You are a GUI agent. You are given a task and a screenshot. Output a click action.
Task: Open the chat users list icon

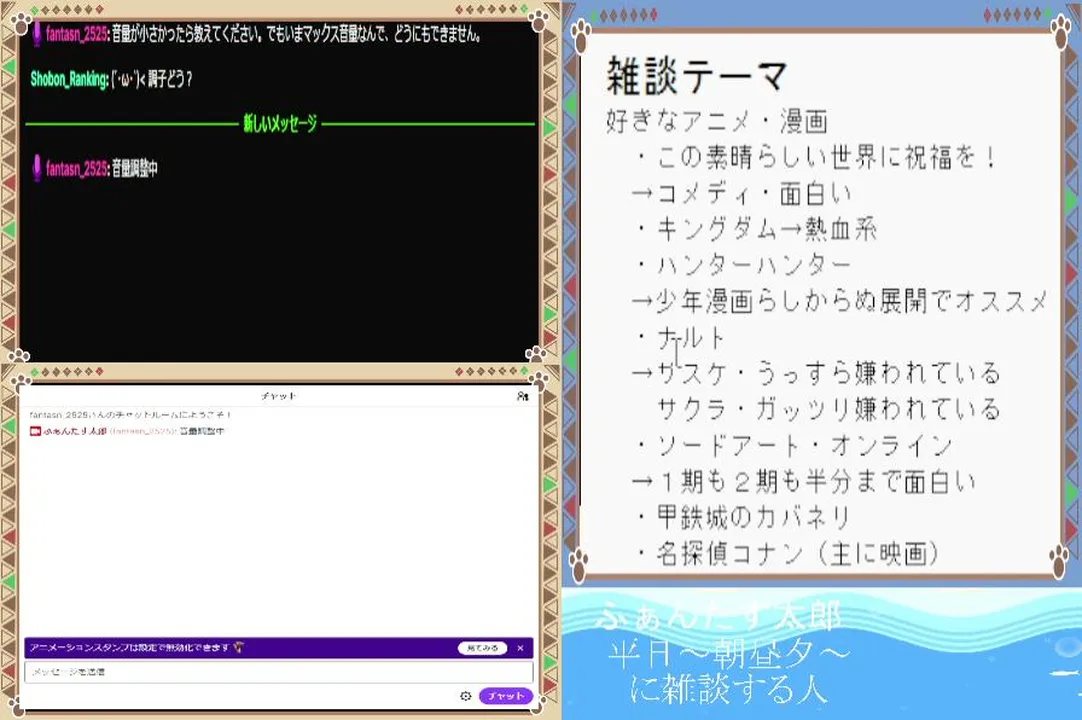[522, 396]
